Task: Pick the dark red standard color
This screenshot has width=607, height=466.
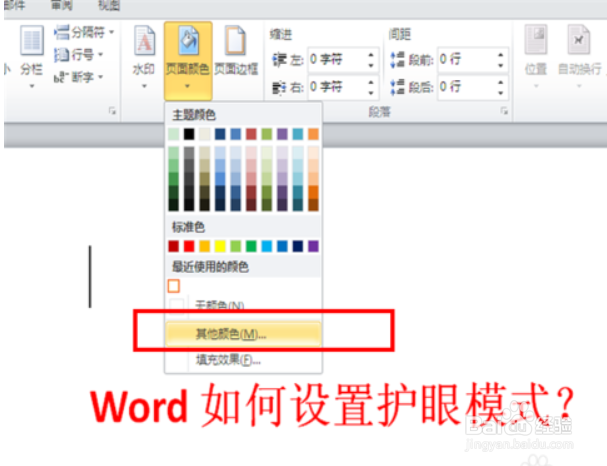Action: [173, 246]
